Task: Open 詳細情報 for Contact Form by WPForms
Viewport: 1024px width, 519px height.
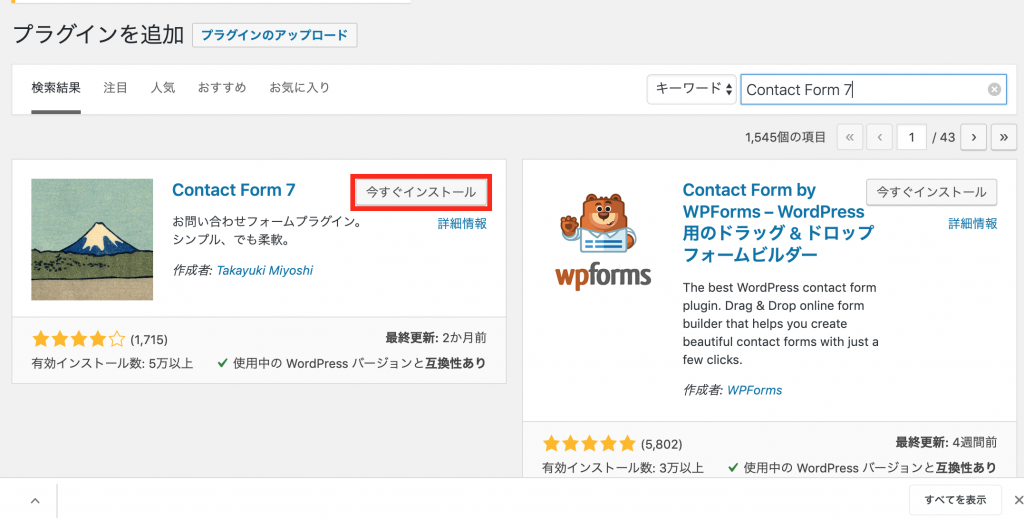Action: point(973,224)
